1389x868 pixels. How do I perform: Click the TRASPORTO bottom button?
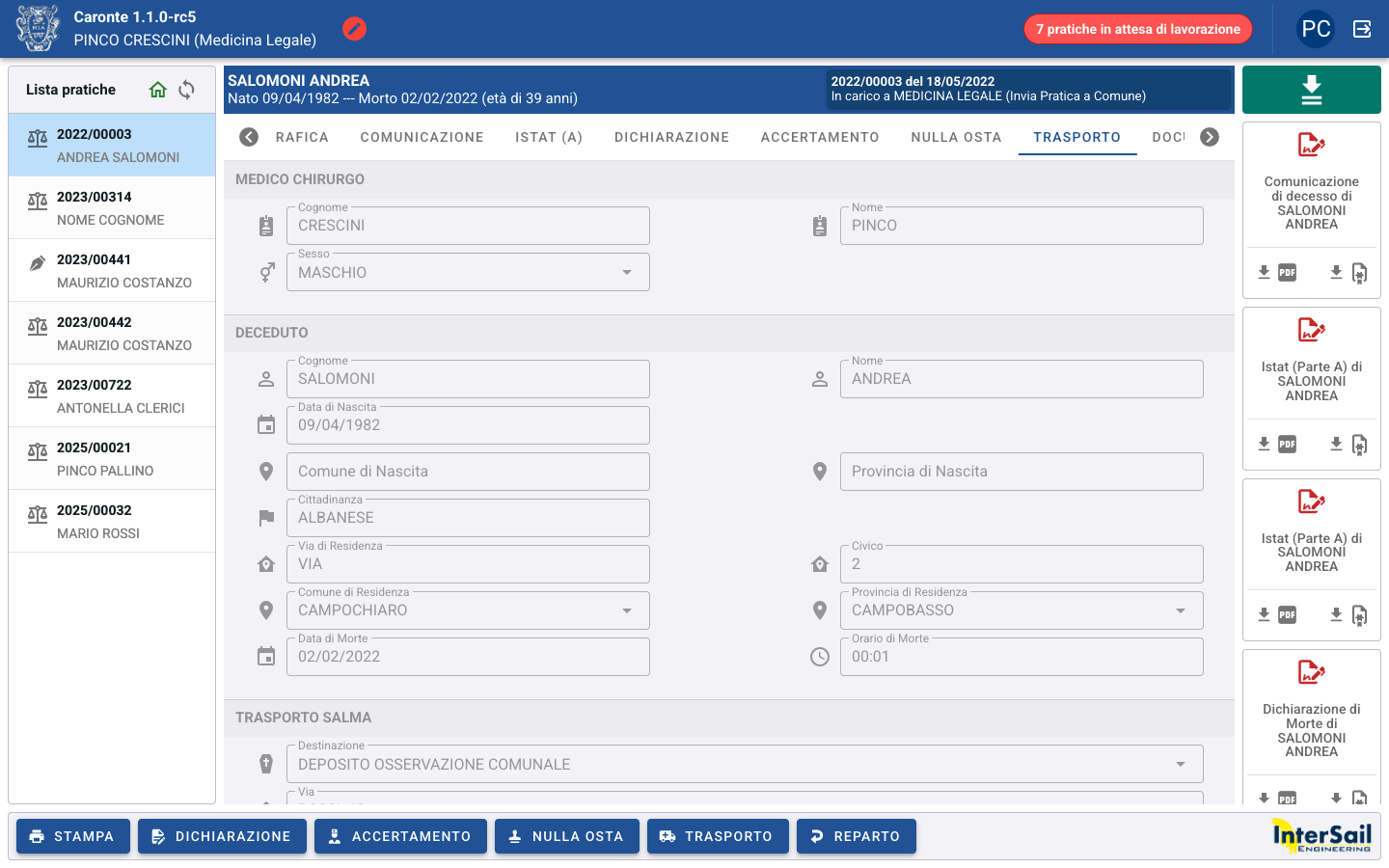718,836
